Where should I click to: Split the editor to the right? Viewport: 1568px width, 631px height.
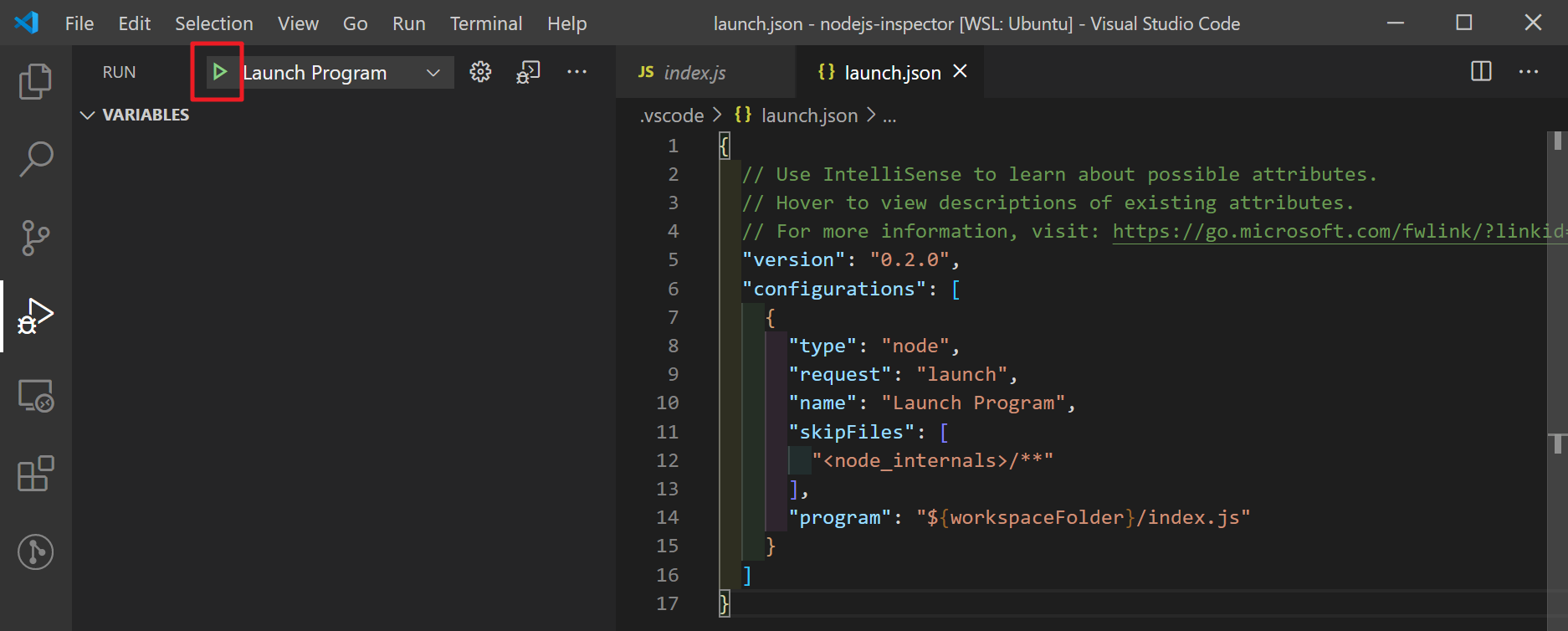click(x=1481, y=72)
